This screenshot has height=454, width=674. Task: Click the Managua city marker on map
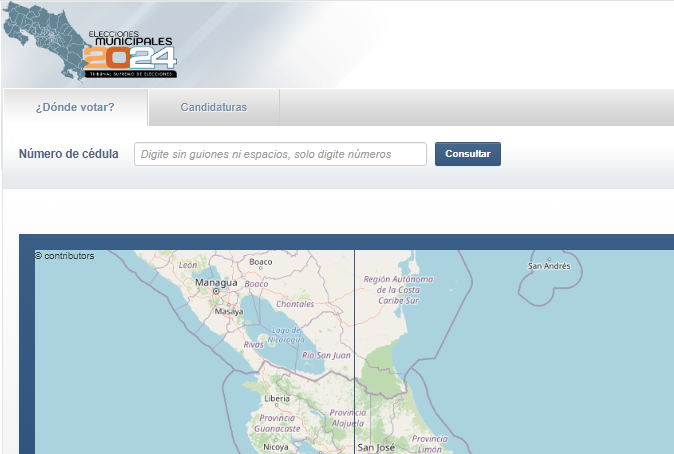215,291
